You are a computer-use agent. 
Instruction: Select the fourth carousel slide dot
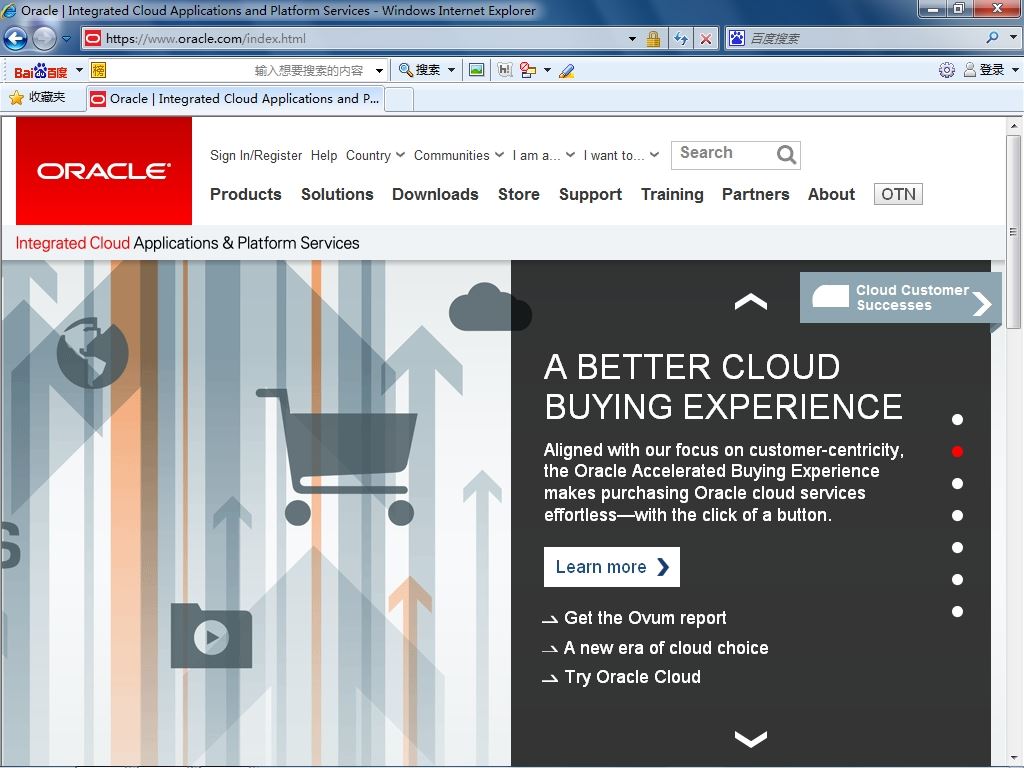pos(957,515)
